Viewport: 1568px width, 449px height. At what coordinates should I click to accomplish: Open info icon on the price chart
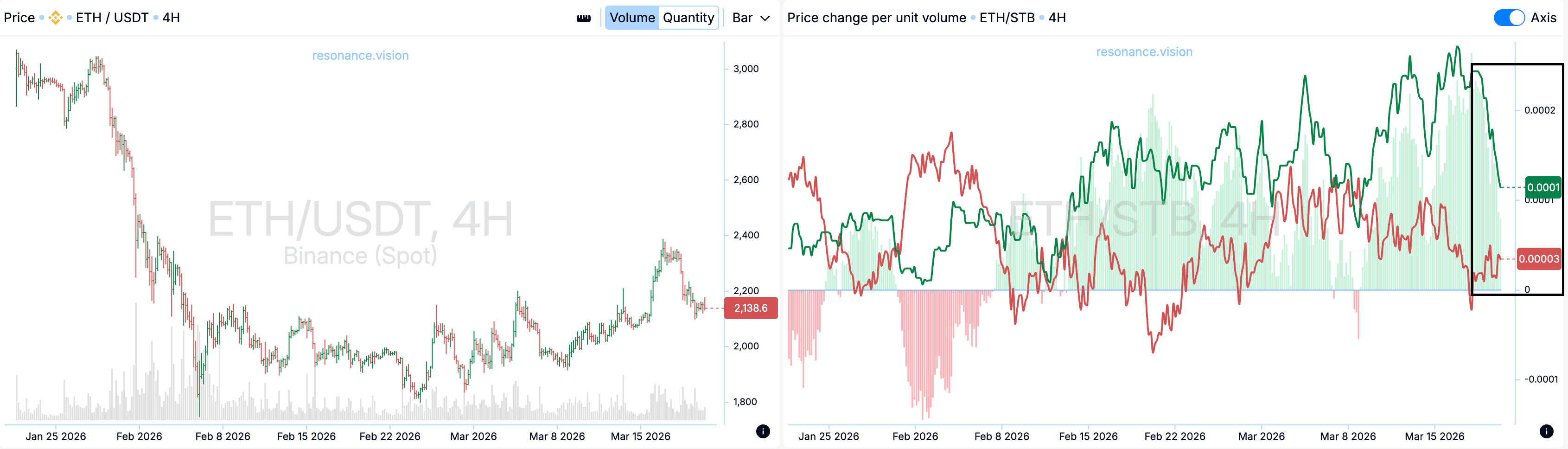(x=763, y=431)
